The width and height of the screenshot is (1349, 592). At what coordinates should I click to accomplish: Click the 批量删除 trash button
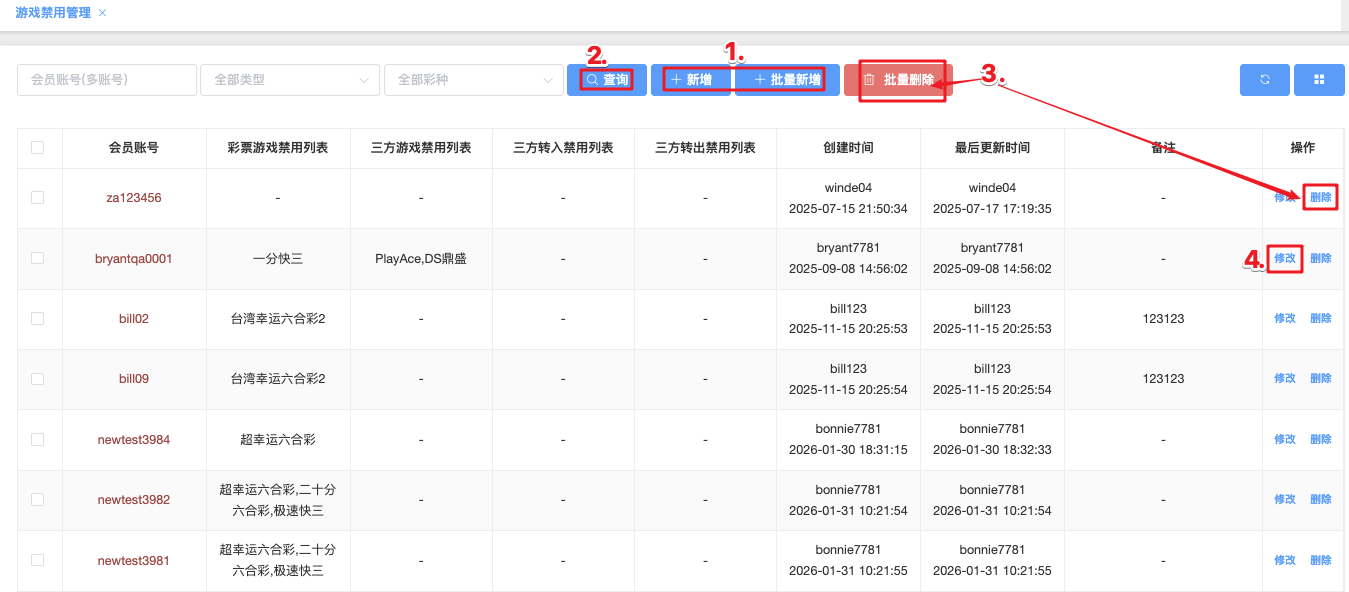click(x=898, y=80)
